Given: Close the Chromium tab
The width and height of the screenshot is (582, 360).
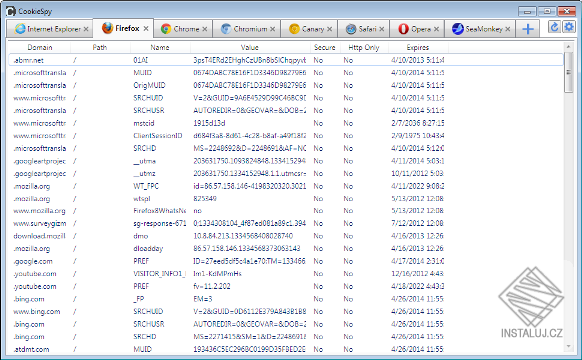Looking at the screenshot, I should click(272, 29).
